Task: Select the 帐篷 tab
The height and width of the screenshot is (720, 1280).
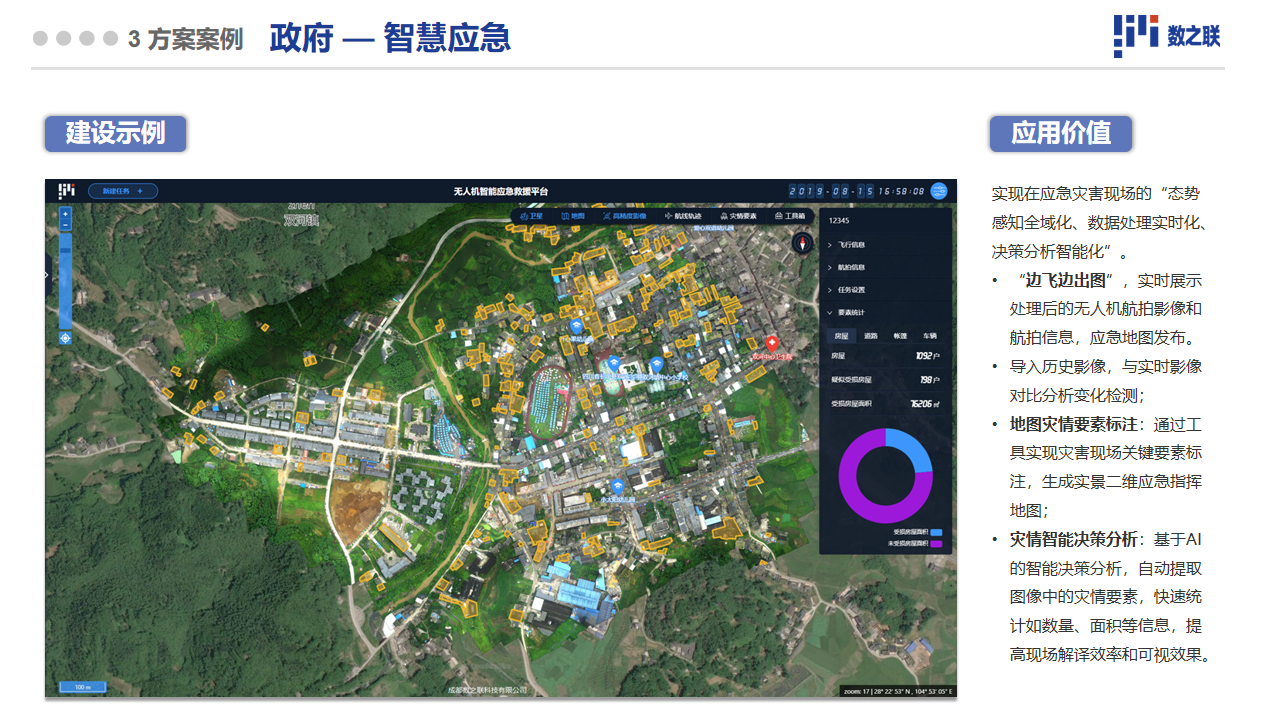Action: pos(900,336)
